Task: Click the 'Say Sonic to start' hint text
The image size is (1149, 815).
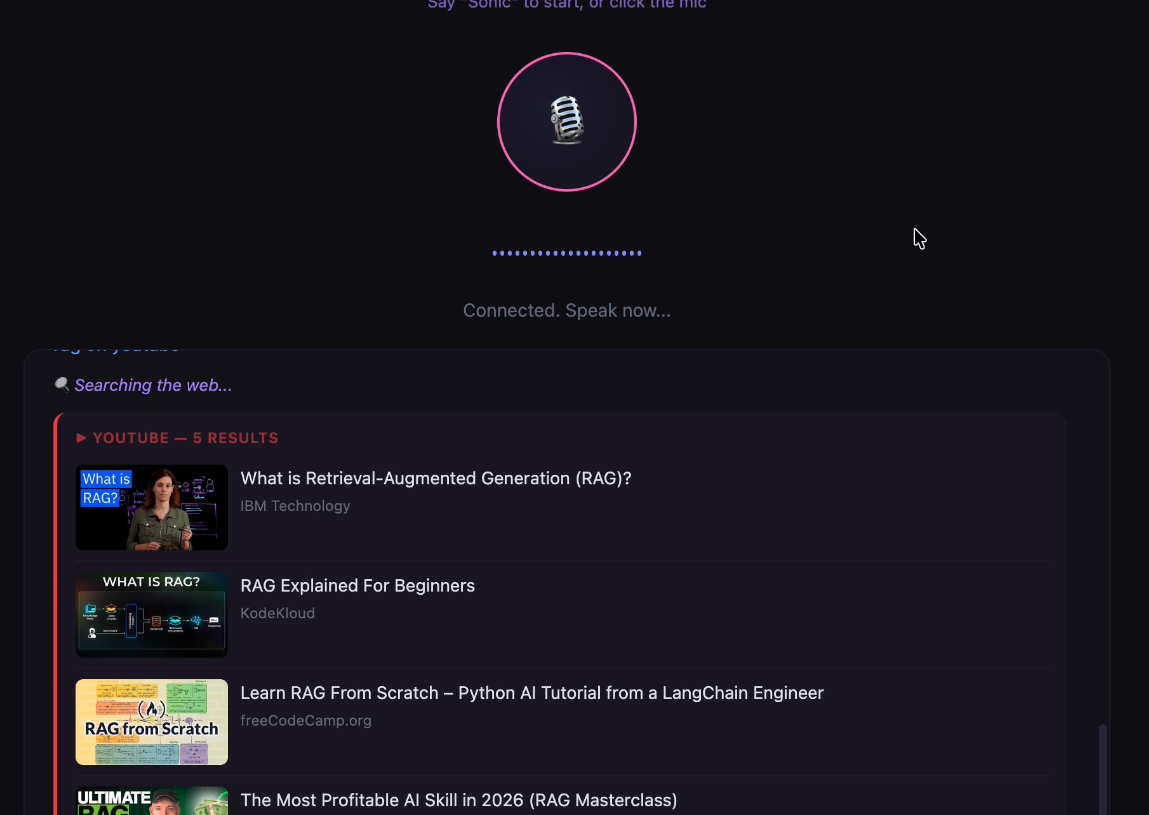Action: click(566, 4)
